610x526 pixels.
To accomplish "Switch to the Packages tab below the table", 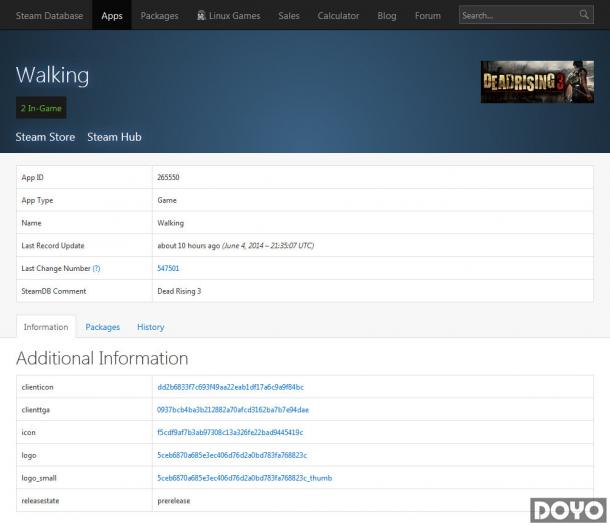I will pyautogui.click(x=103, y=327).
